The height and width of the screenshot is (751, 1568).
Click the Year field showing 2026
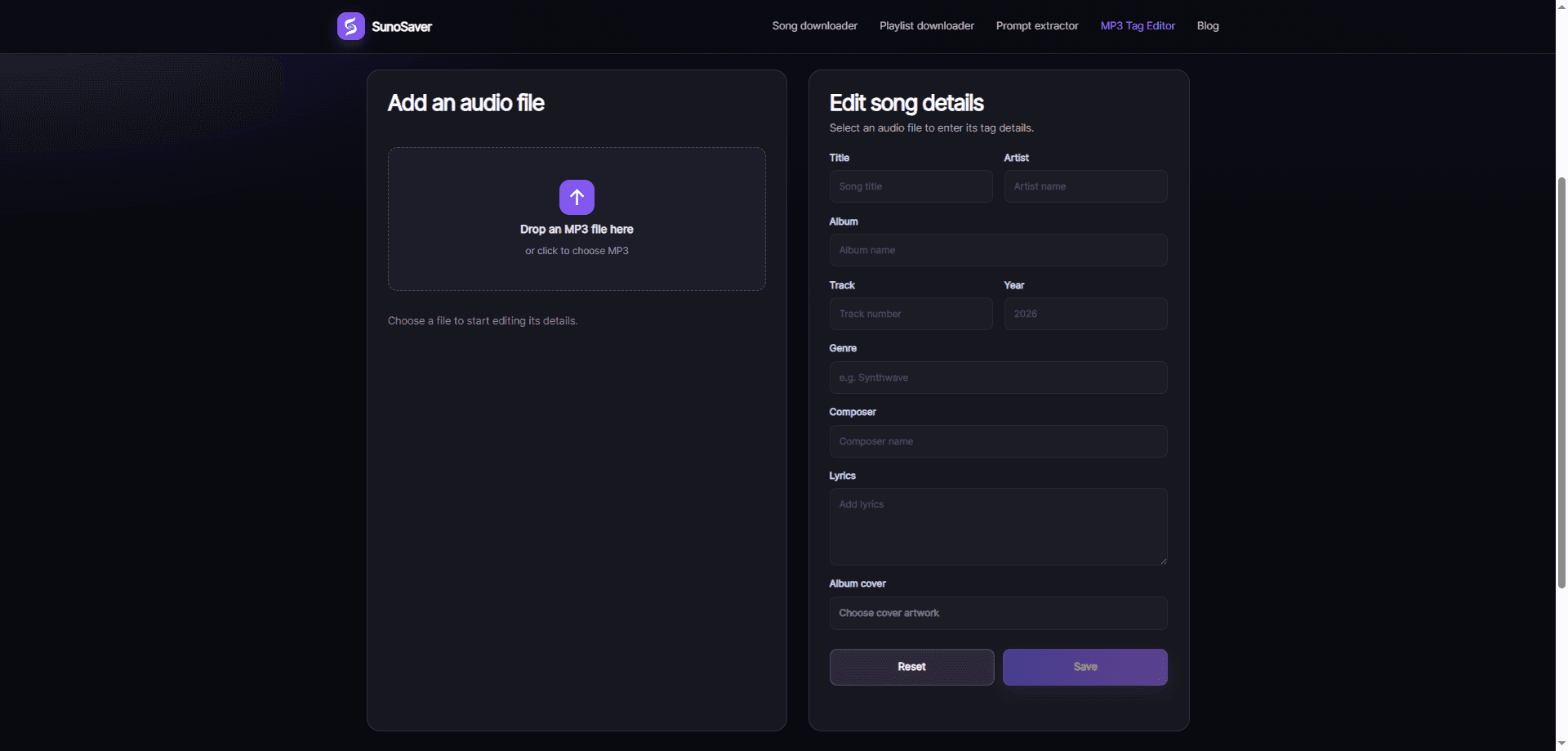tap(1085, 314)
